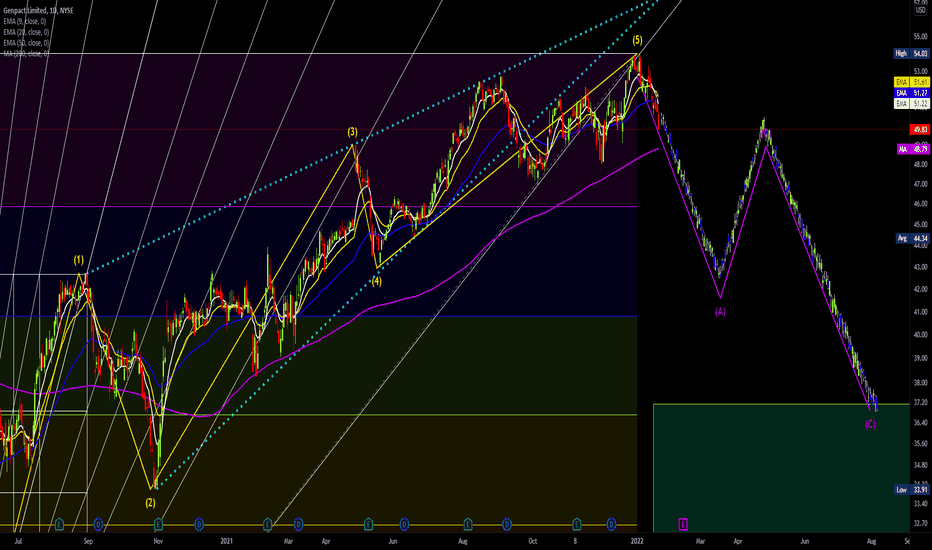Screen dimensions: 932x550
Task: Select the wave (5) label at the peak
Action: 637,40
